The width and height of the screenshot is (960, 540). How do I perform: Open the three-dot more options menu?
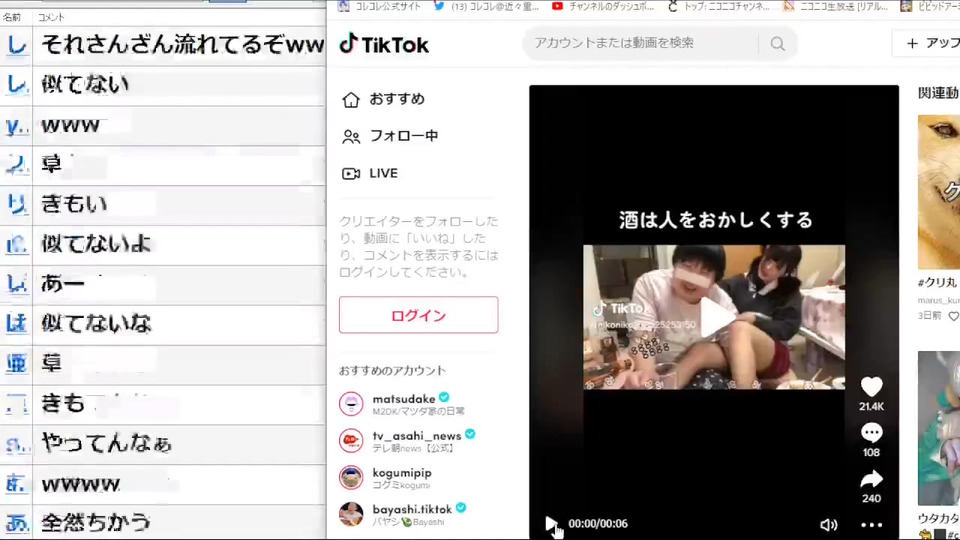pyautogui.click(x=871, y=525)
